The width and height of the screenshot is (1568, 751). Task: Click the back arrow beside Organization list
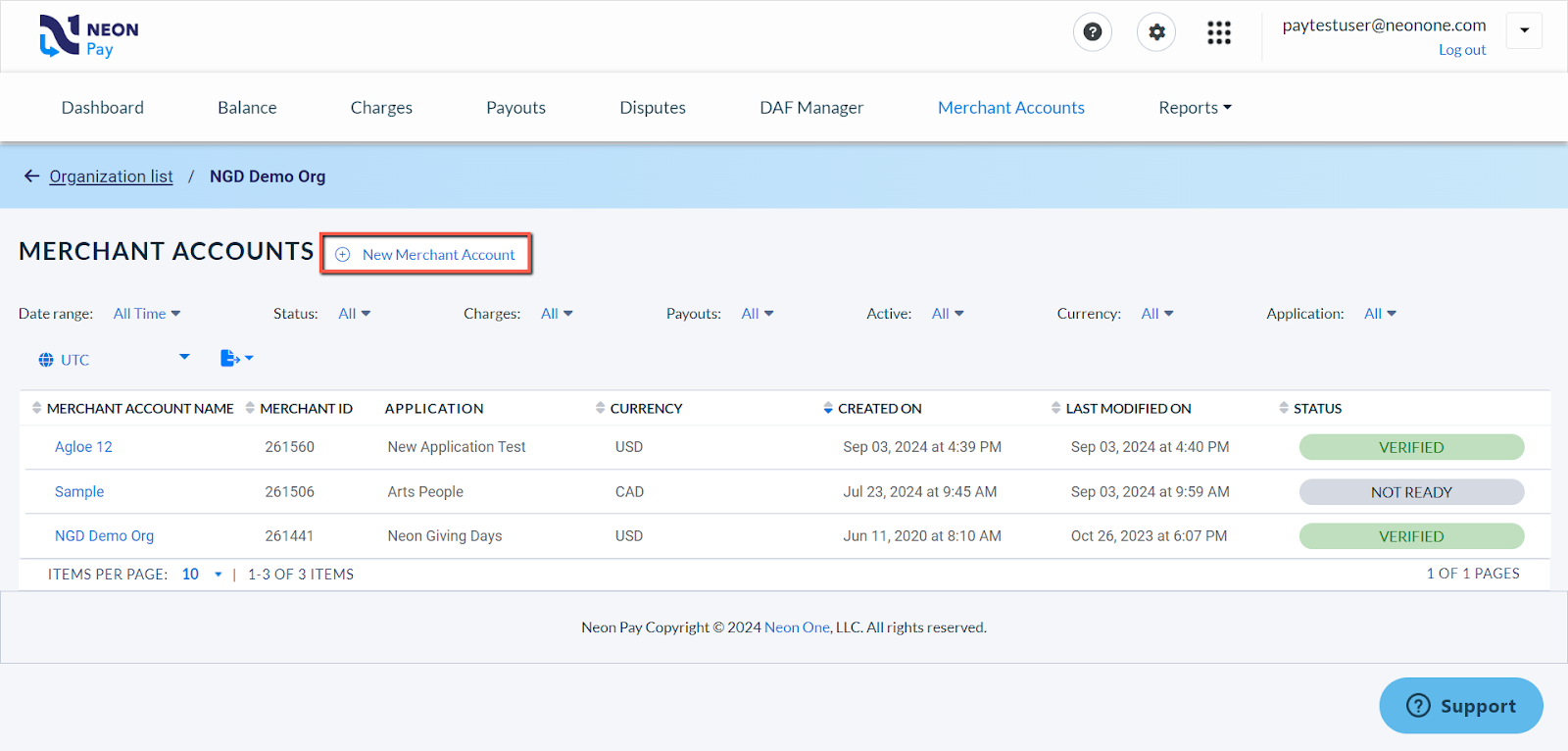(31, 176)
